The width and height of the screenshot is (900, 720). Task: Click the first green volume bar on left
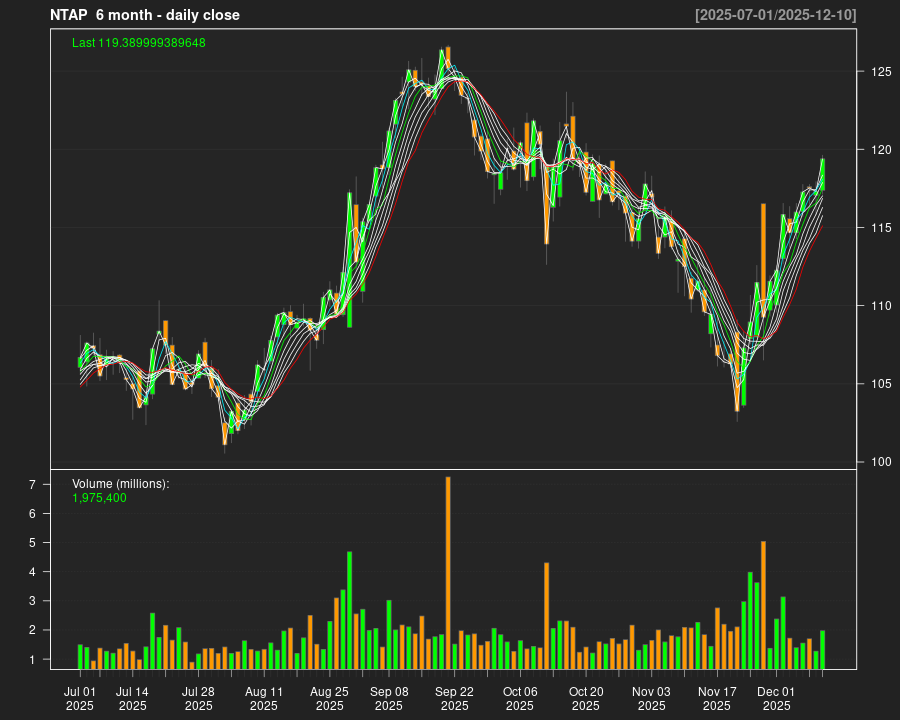pos(80,656)
